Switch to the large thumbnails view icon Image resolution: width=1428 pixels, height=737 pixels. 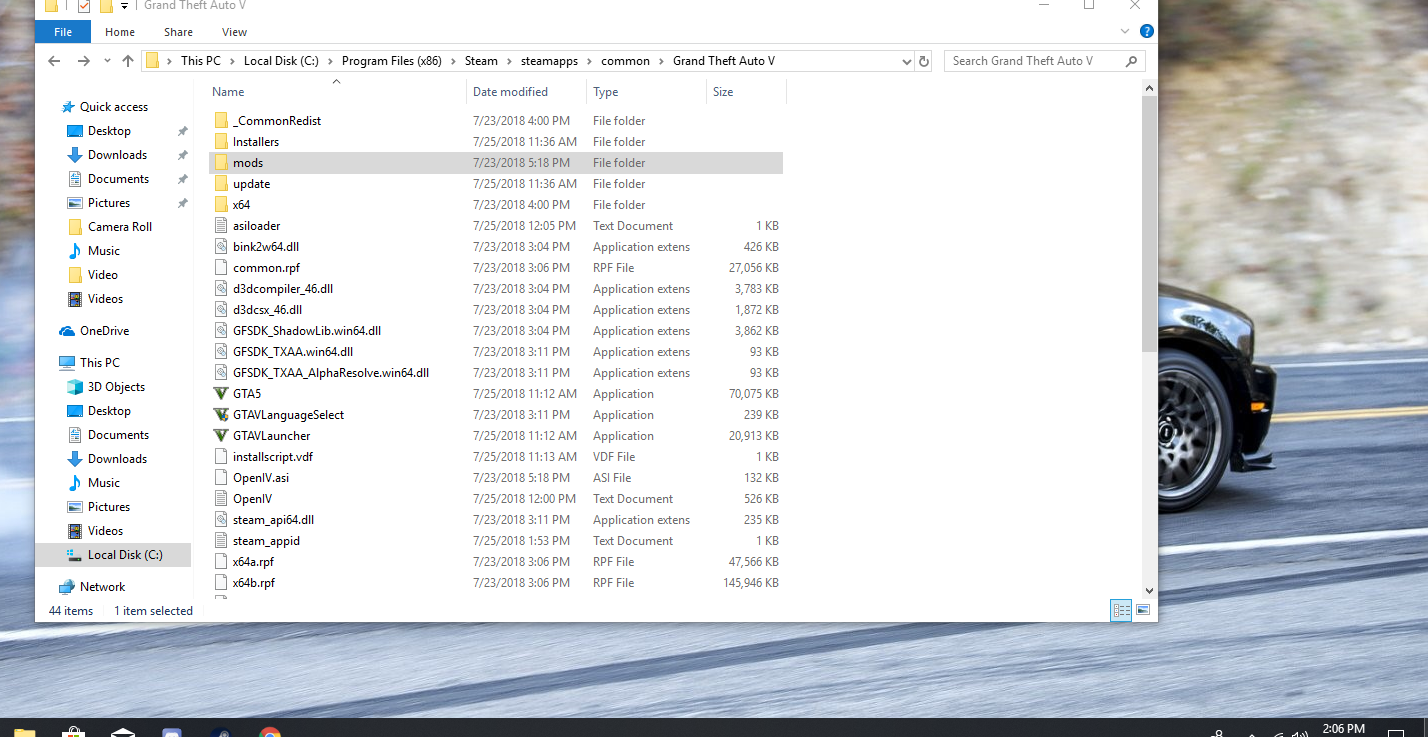pyautogui.click(x=1143, y=609)
